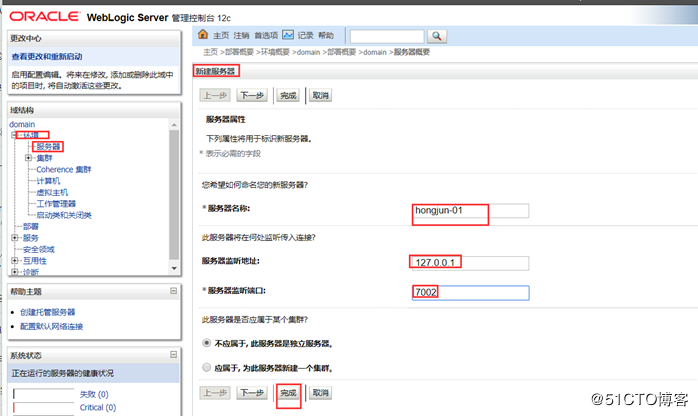
Task: Click top 完成 button
Action: [288, 95]
